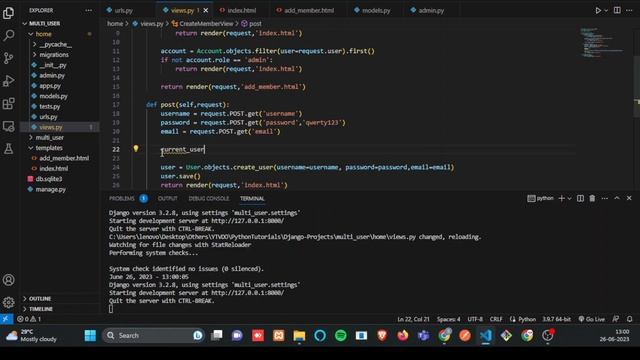Click the Run Python File play button

[x=598, y=11]
